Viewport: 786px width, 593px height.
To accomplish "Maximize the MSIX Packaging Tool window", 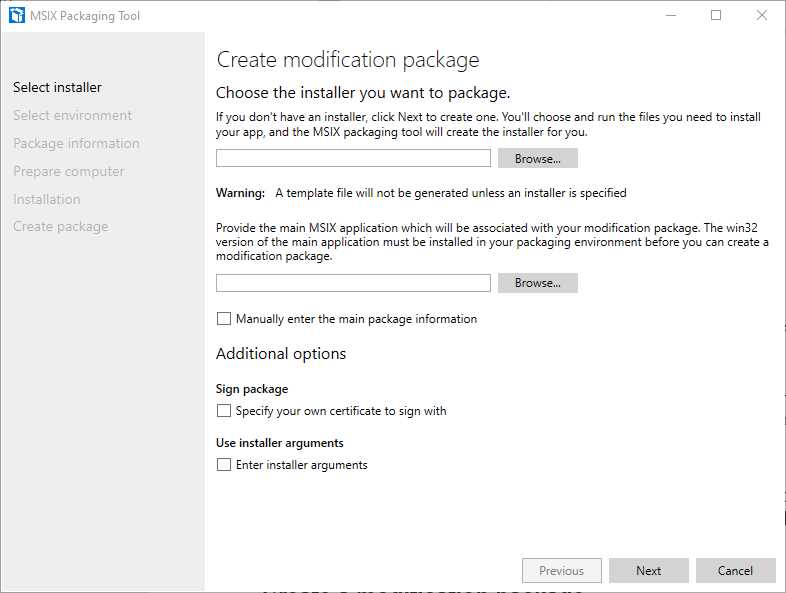I will tap(716, 15).
